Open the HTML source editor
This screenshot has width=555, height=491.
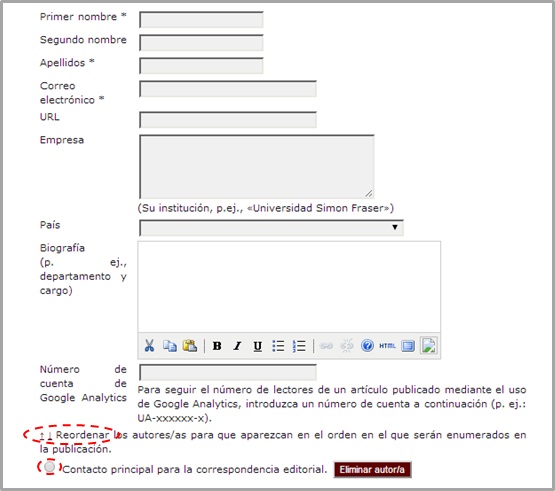(387, 346)
